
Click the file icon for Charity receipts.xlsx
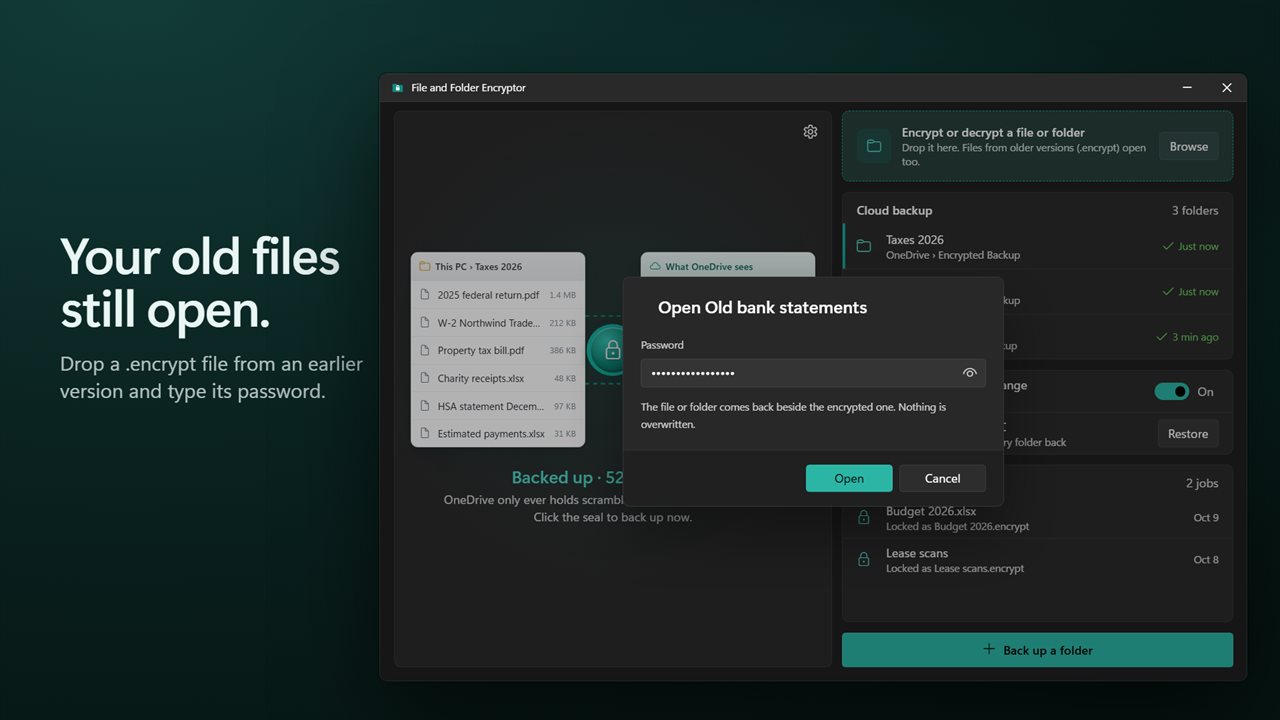point(425,379)
